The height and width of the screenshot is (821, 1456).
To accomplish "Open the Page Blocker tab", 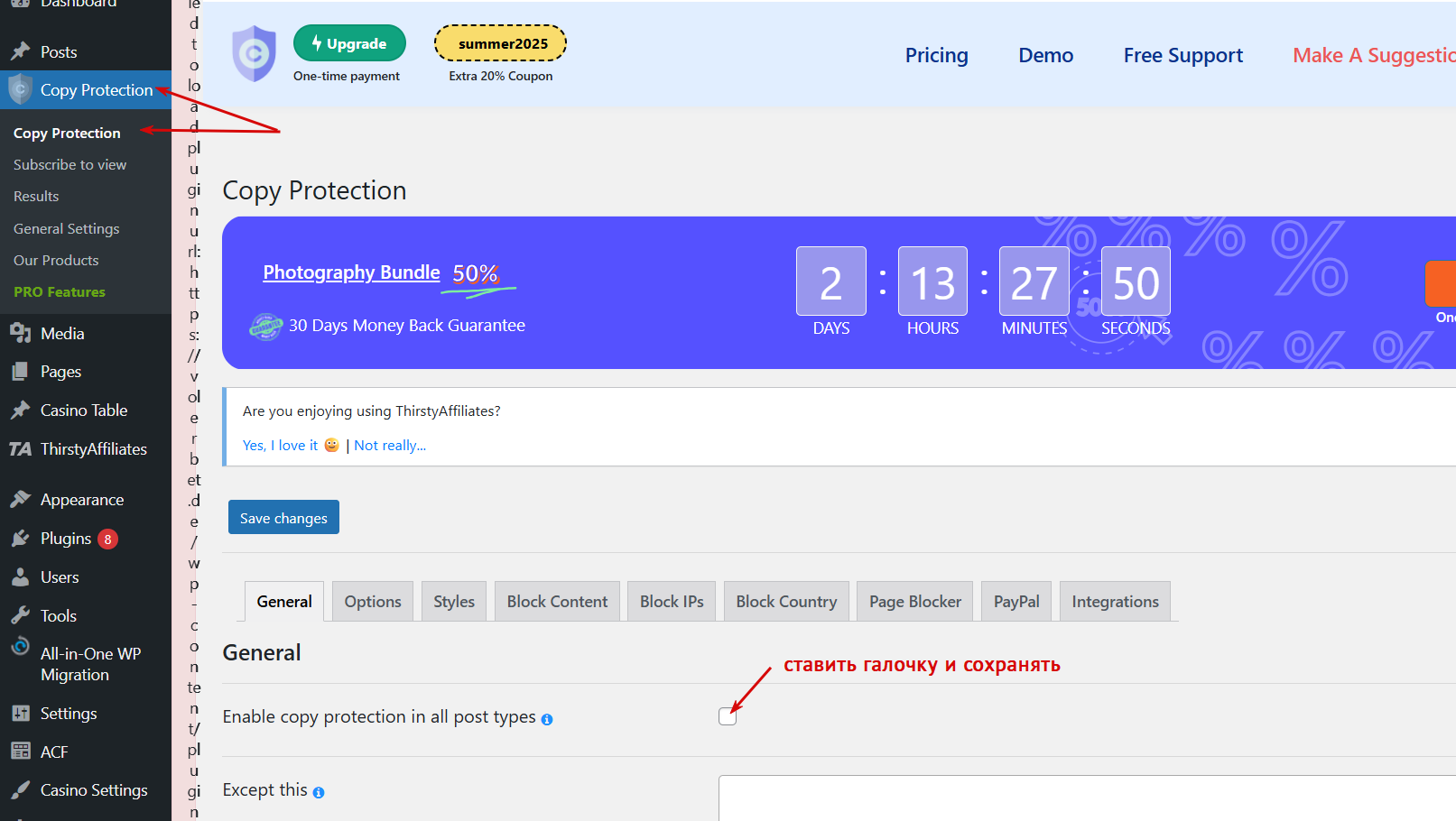I will tap(915, 601).
